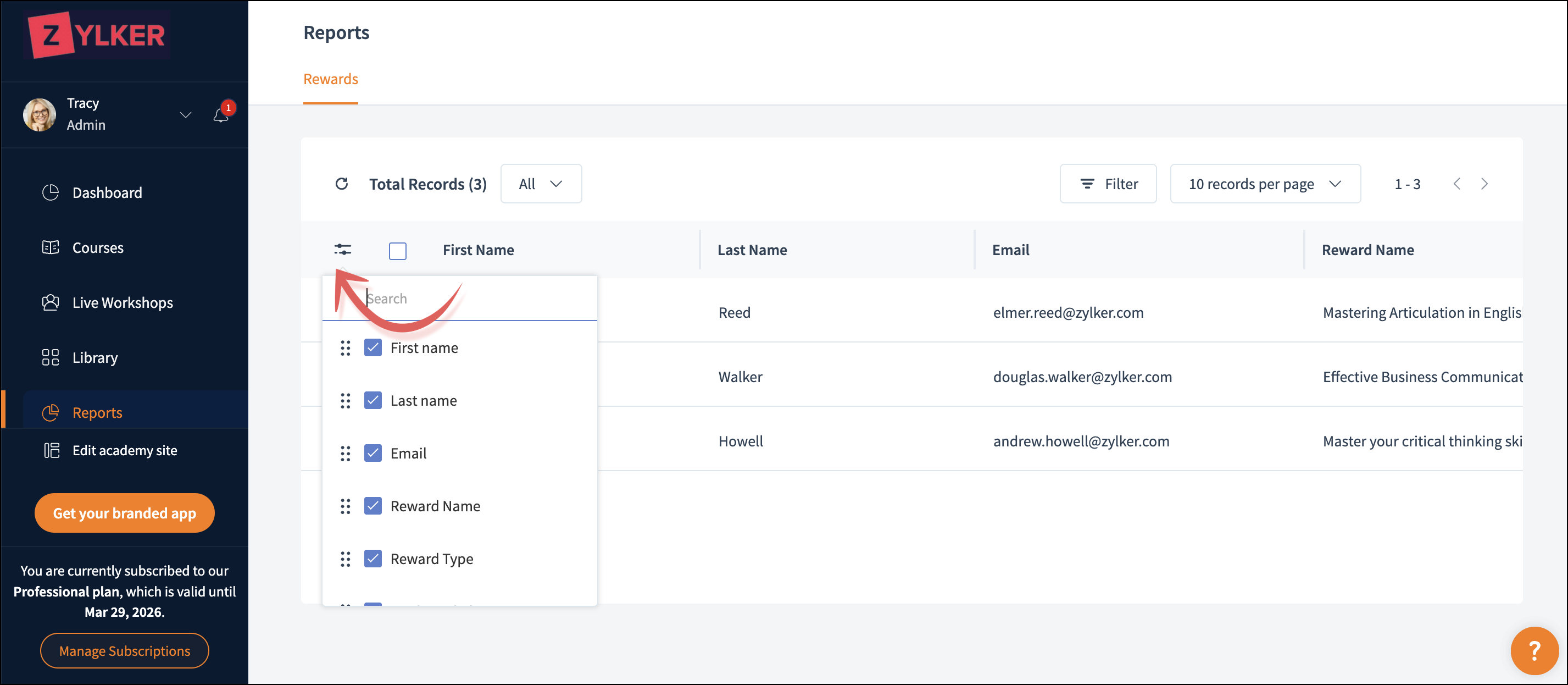This screenshot has height=685, width=1568.
Task: Uncheck the First name column checkbox
Action: click(x=372, y=347)
